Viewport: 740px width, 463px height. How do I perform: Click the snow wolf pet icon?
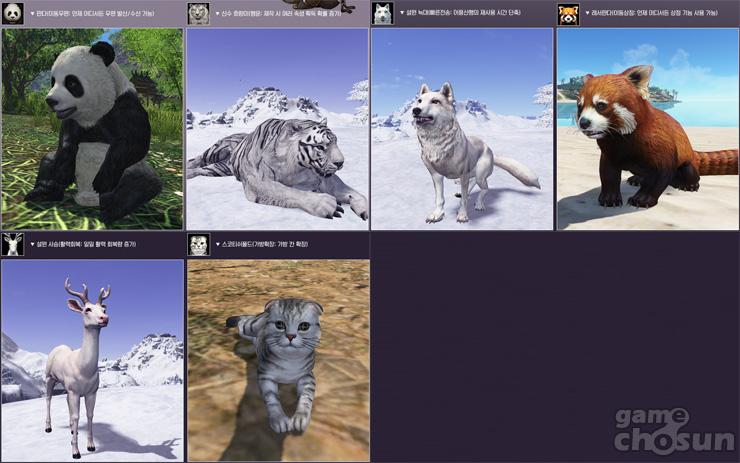pos(382,13)
